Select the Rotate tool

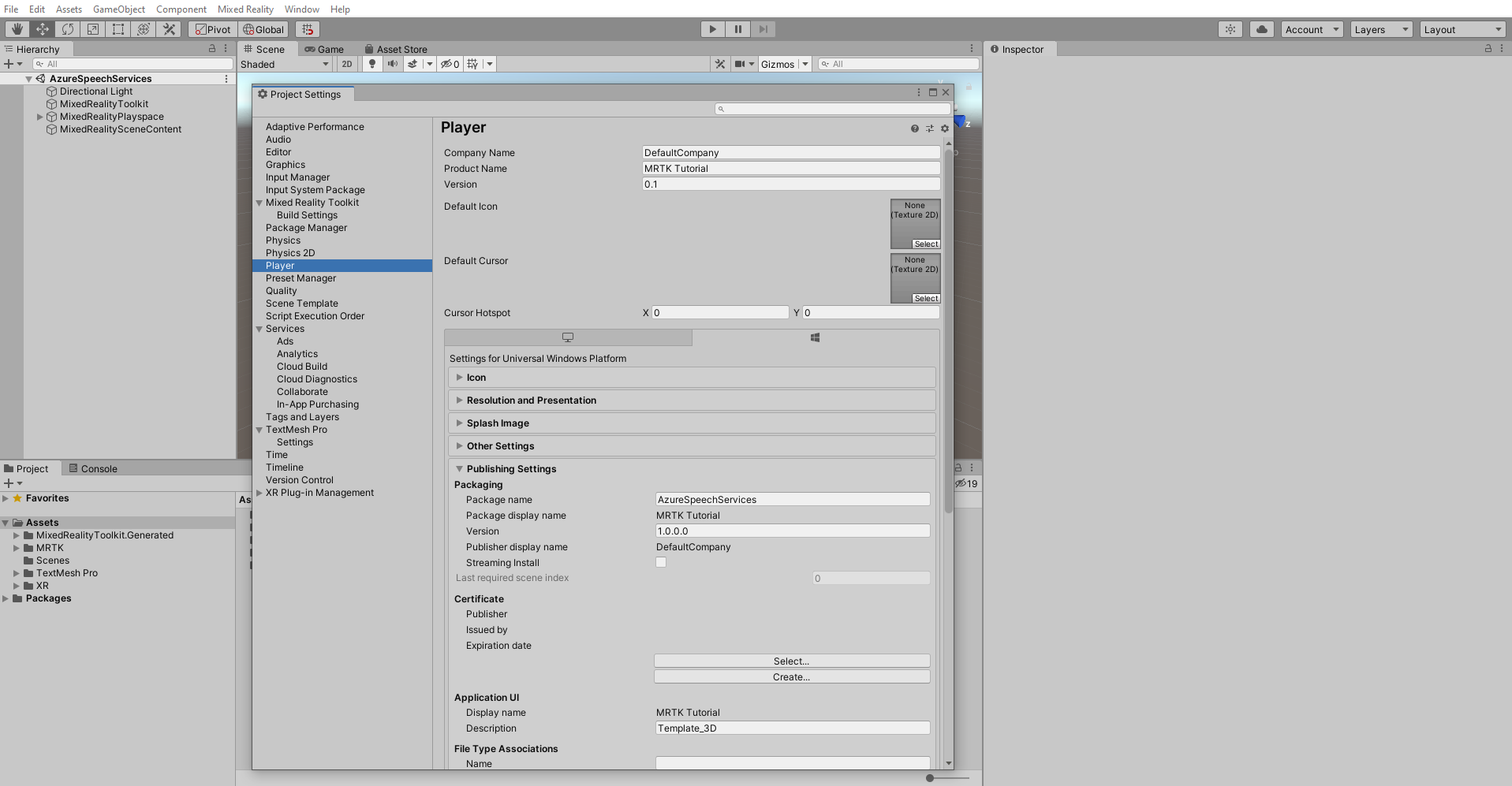(67, 29)
